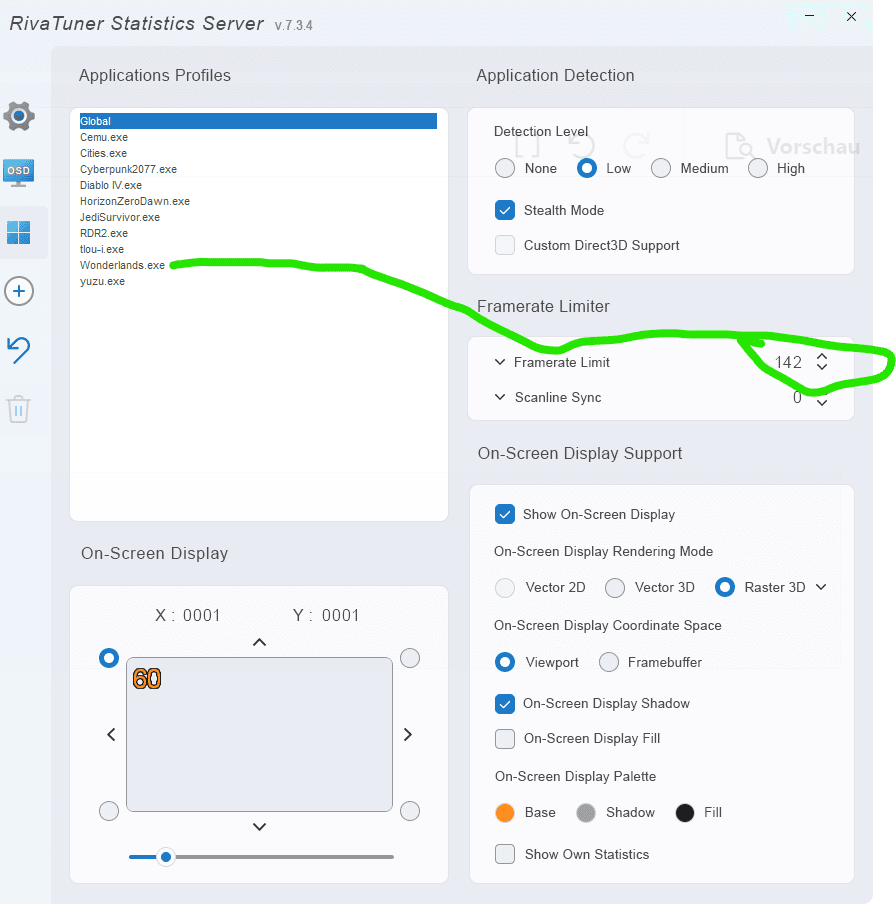Move OSD position left with left arrow
This screenshot has height=906, width=896.
point(111,734)
